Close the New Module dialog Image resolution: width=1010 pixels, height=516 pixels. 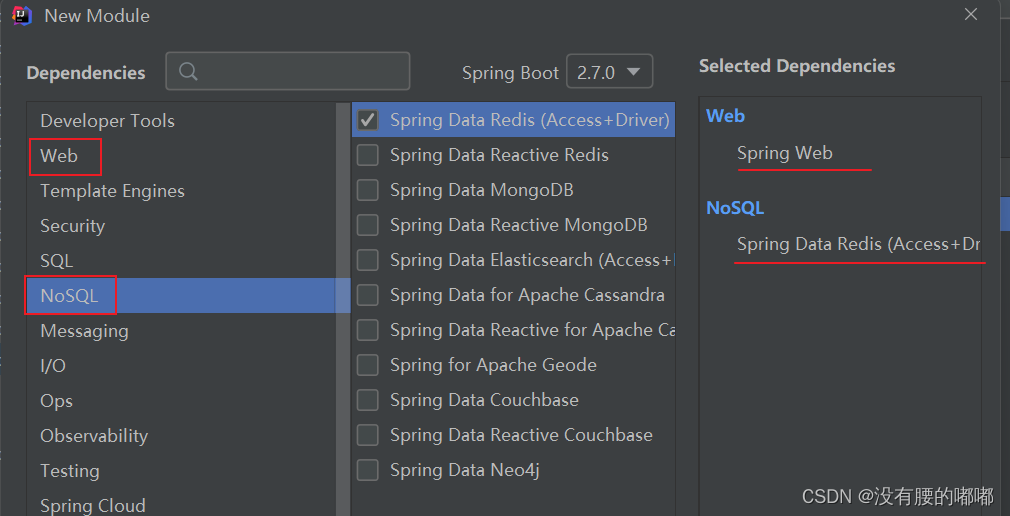click(x=971, y=14)
